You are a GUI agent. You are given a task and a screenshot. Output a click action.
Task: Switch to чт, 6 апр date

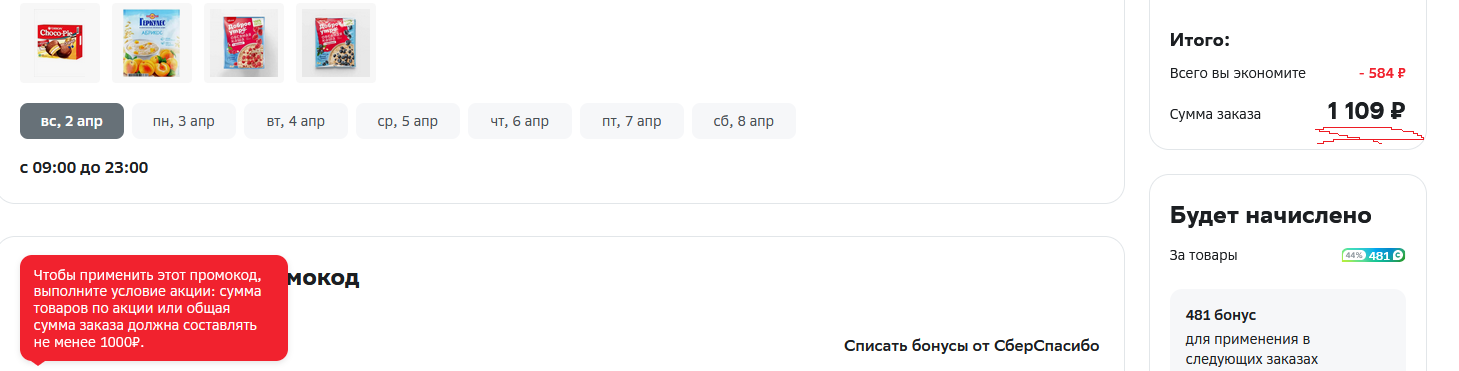coord(520,121)
